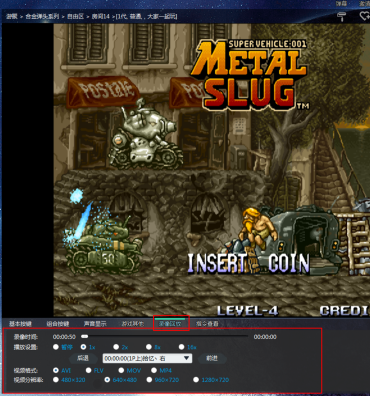
Task: Click the 自由区 breadcrumb link
Action: pos(75,16)
